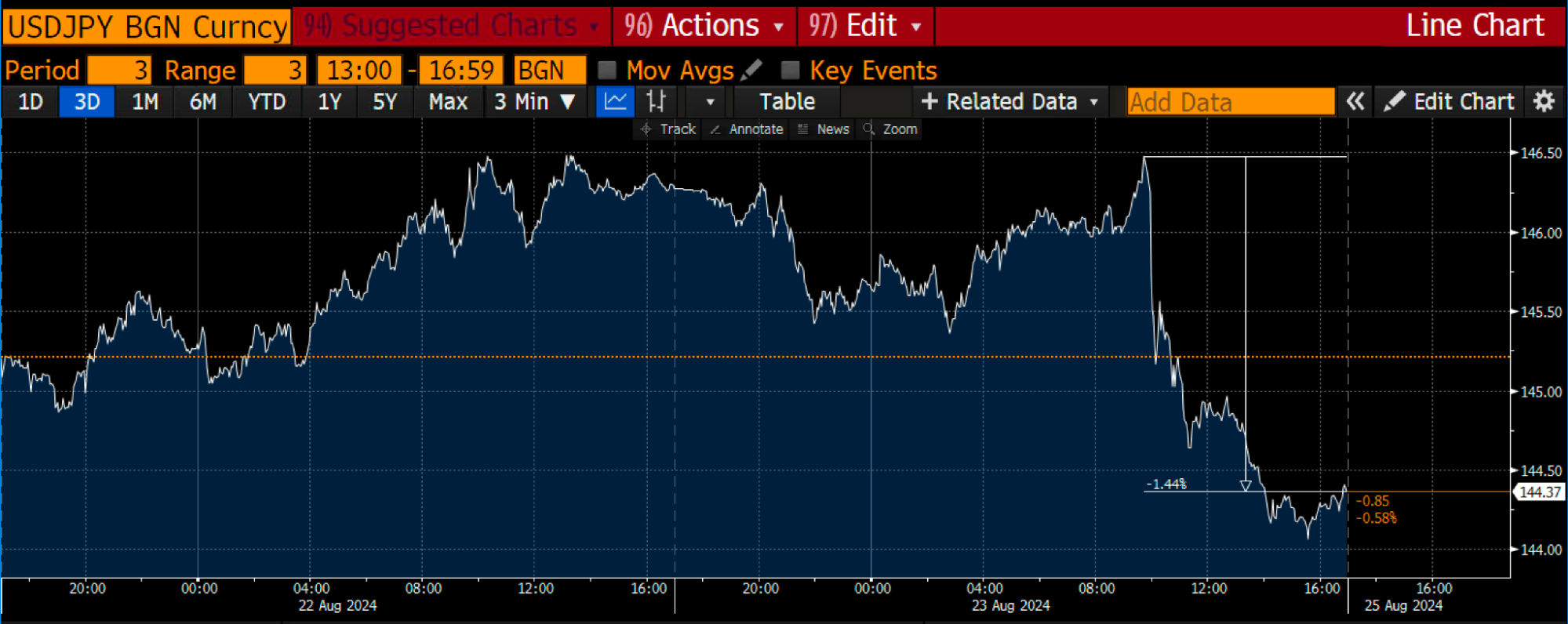The height and width of the screenshot is (624, 1568).
Task: Open the 3 Min interval dropdown
Action: pyautogui.click(x=535, y=102)
